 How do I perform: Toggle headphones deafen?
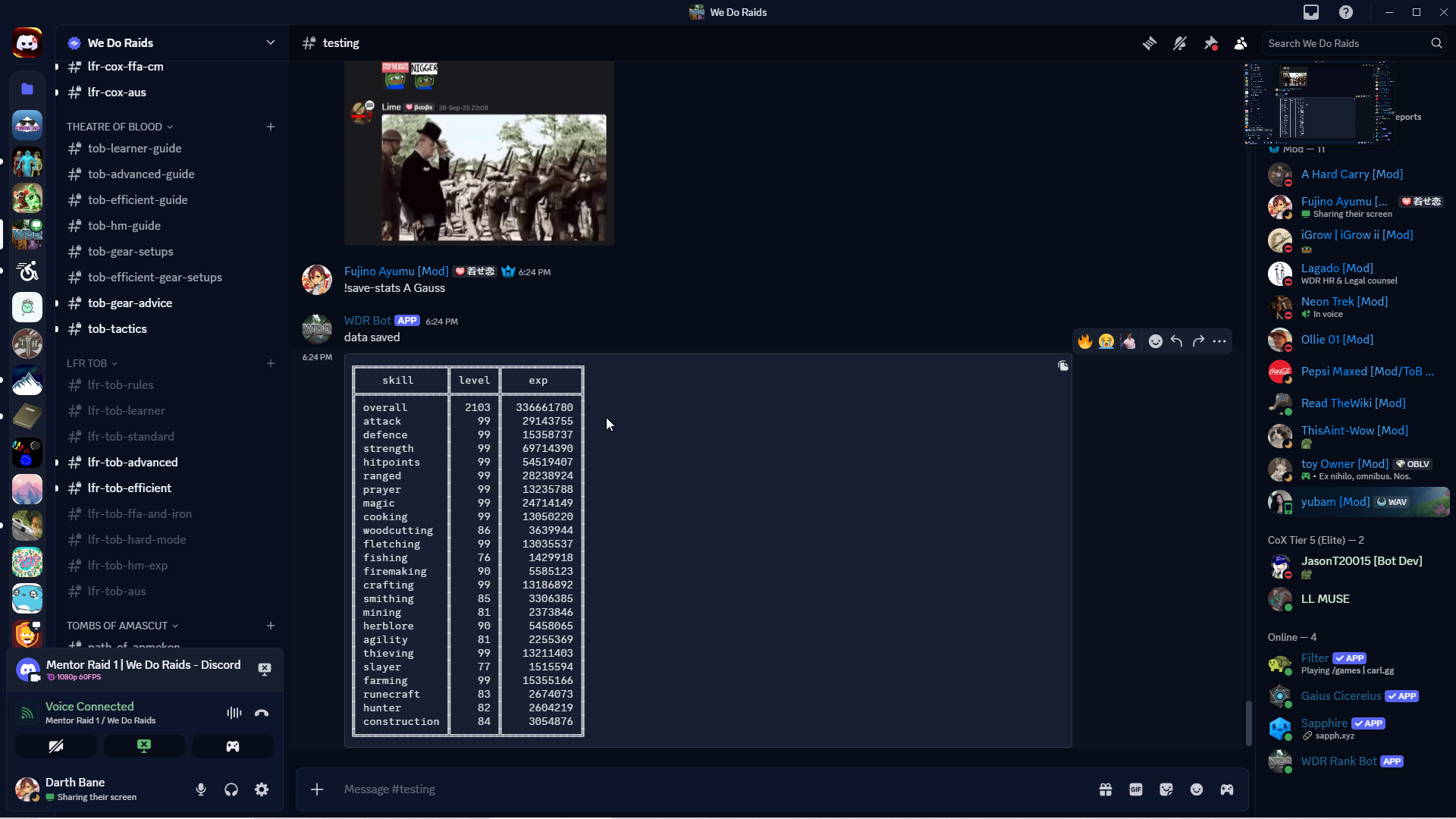pyautogui.click(x=231, y=789)
